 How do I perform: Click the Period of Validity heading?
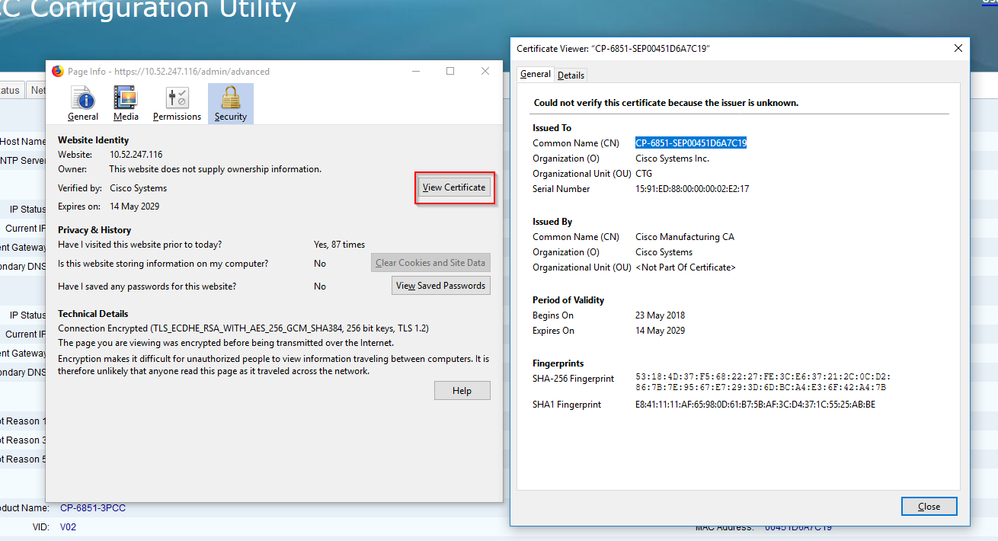click(568, 300)
